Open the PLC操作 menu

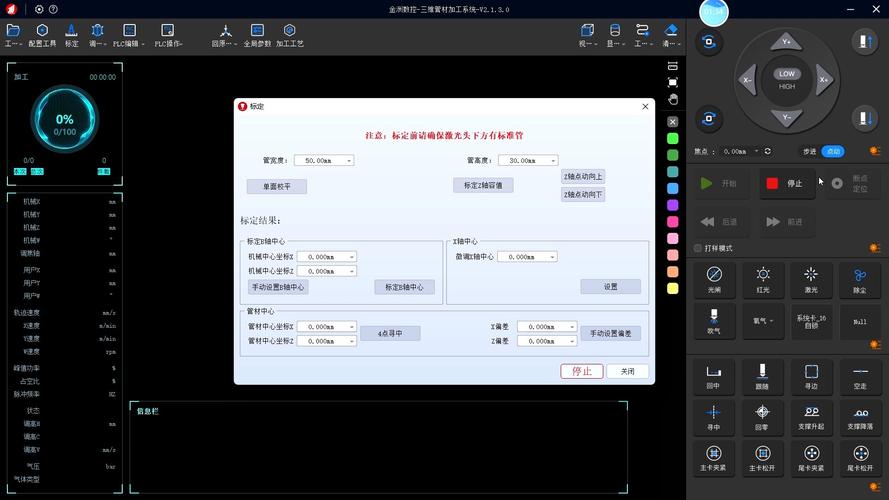click(168, 35)
